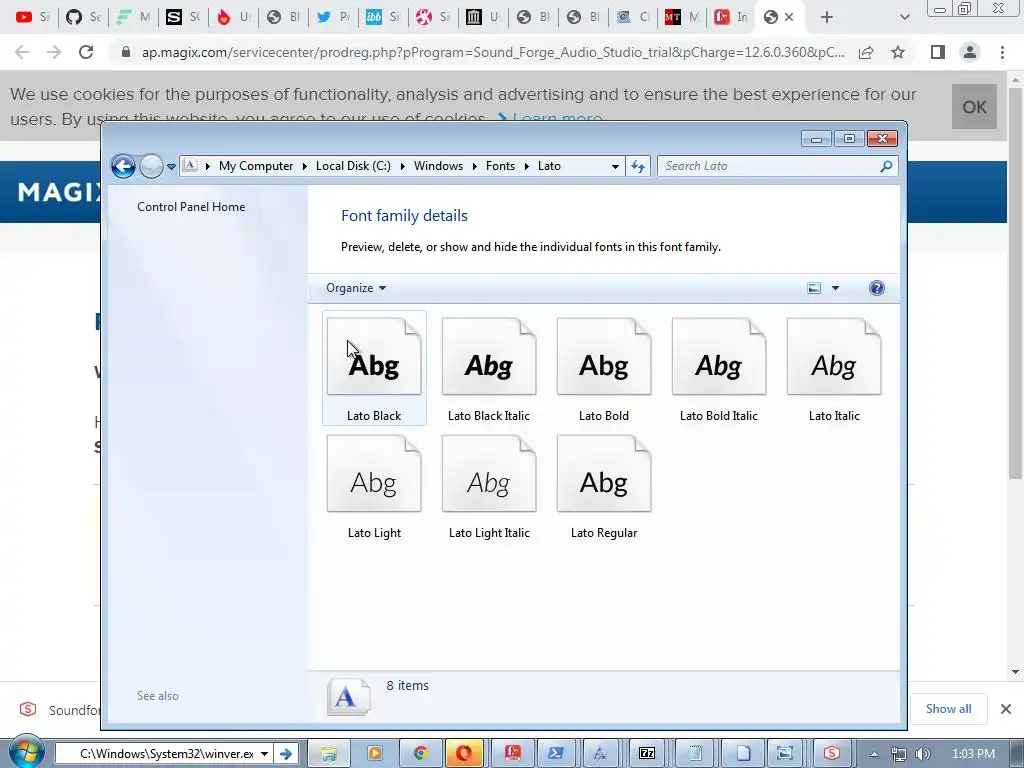Click the taskbar address Go arrow

click(286, 754)
